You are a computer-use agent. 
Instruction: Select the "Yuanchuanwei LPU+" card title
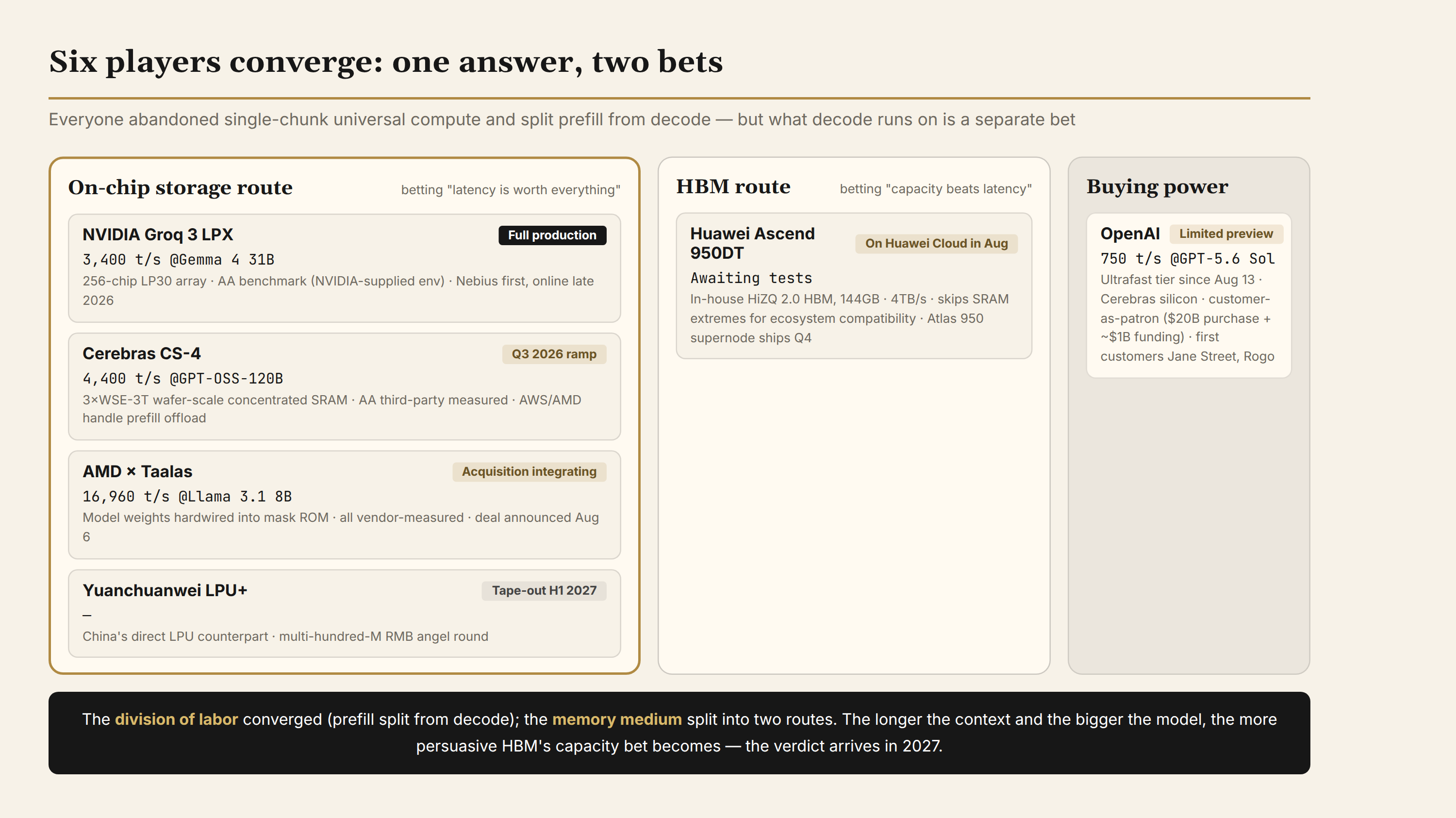(x=165, y=591)
